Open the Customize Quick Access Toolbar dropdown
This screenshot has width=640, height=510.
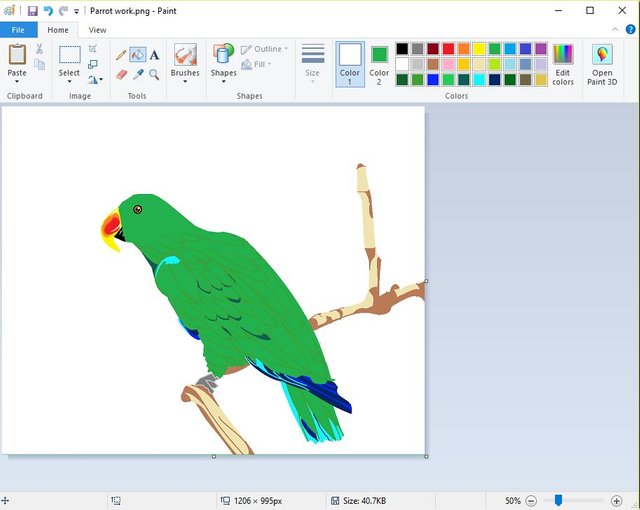[76, 11]
